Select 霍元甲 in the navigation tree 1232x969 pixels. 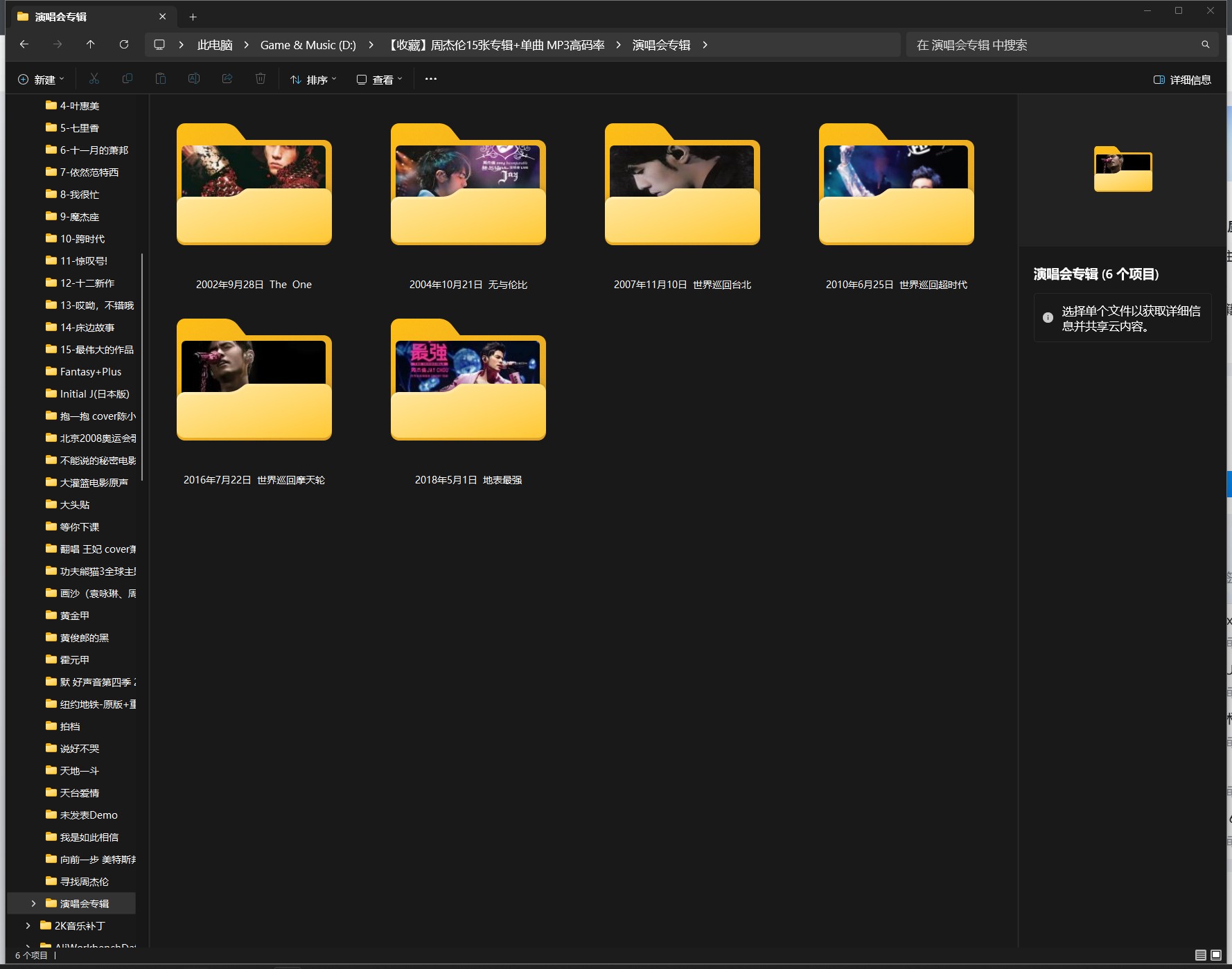coord(67,659)
